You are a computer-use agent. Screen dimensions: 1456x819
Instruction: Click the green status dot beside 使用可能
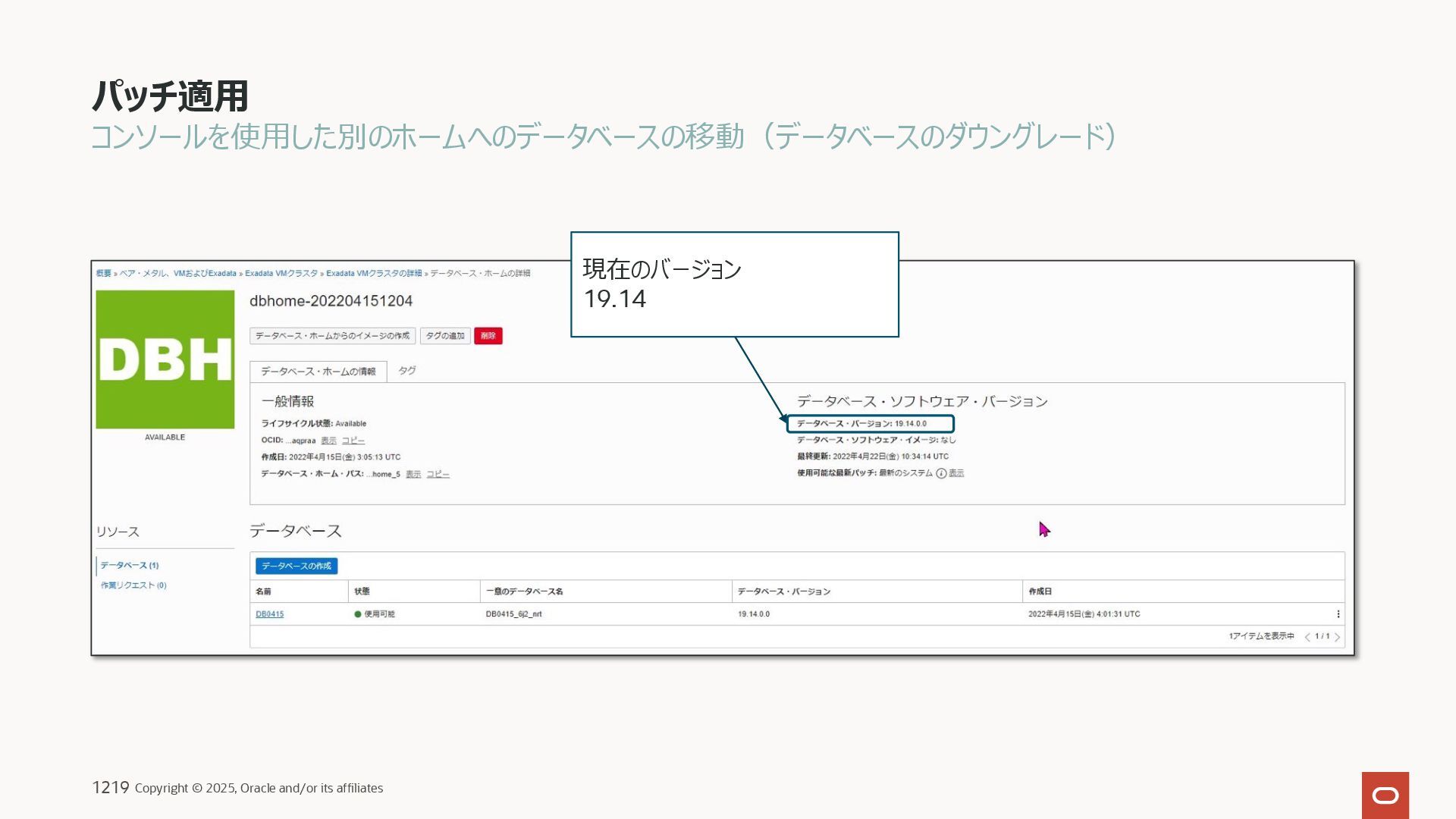(358, 614)
